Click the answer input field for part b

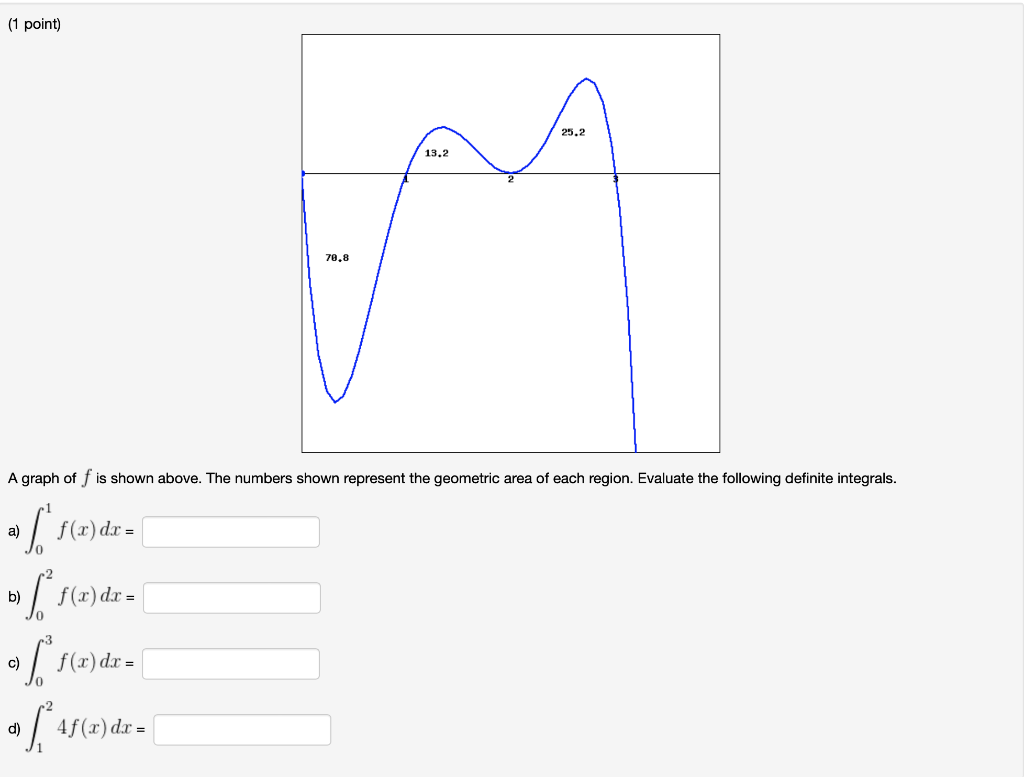coord(230,597)
